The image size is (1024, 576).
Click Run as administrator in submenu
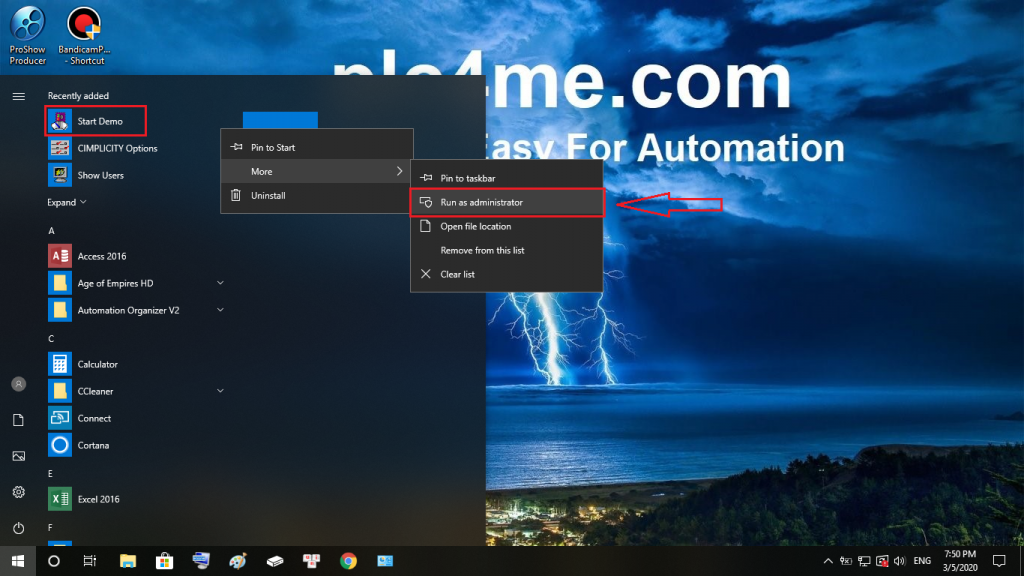coord(481,202)
